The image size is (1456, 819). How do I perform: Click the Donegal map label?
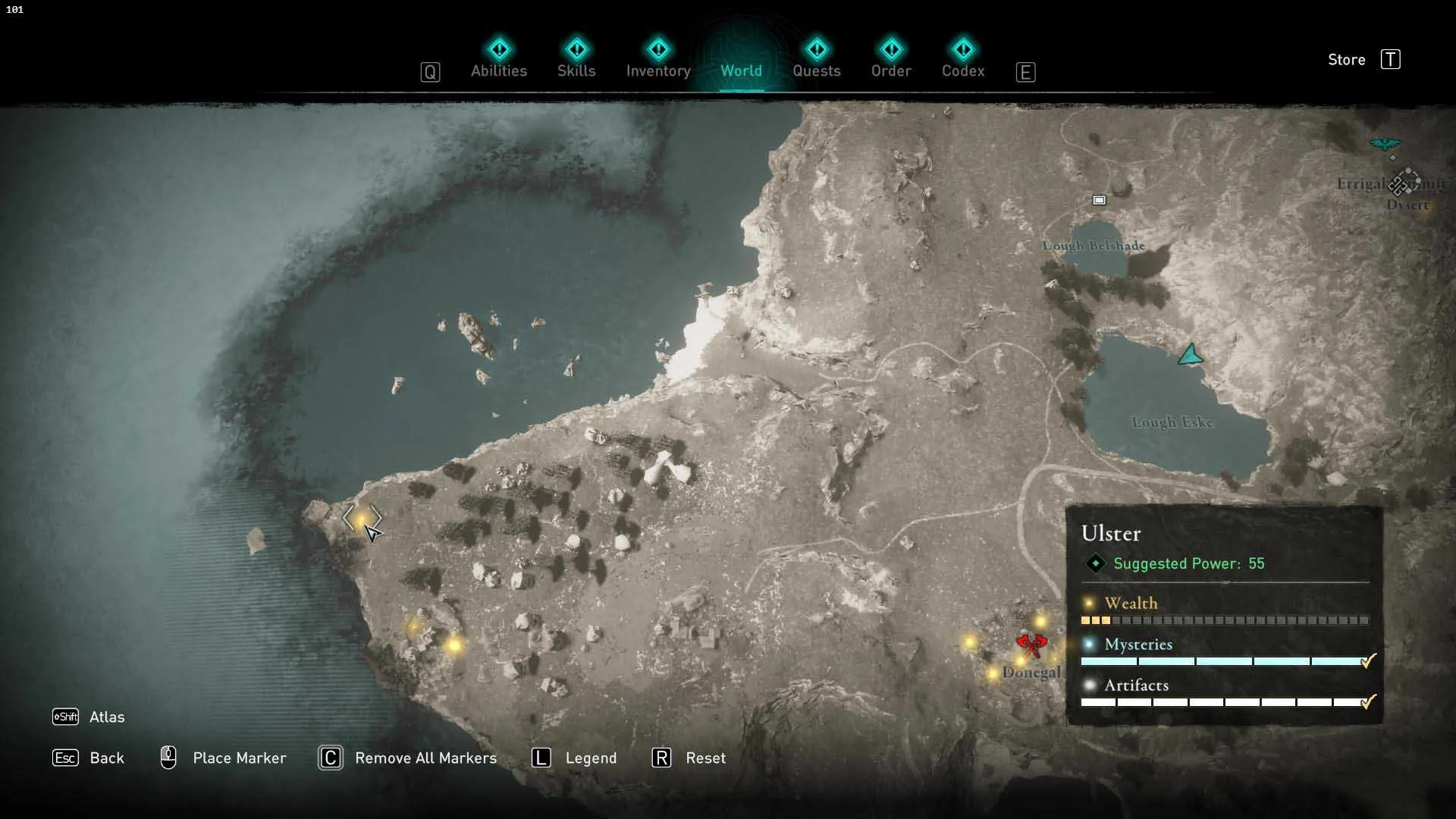(x=1031, y=672)
